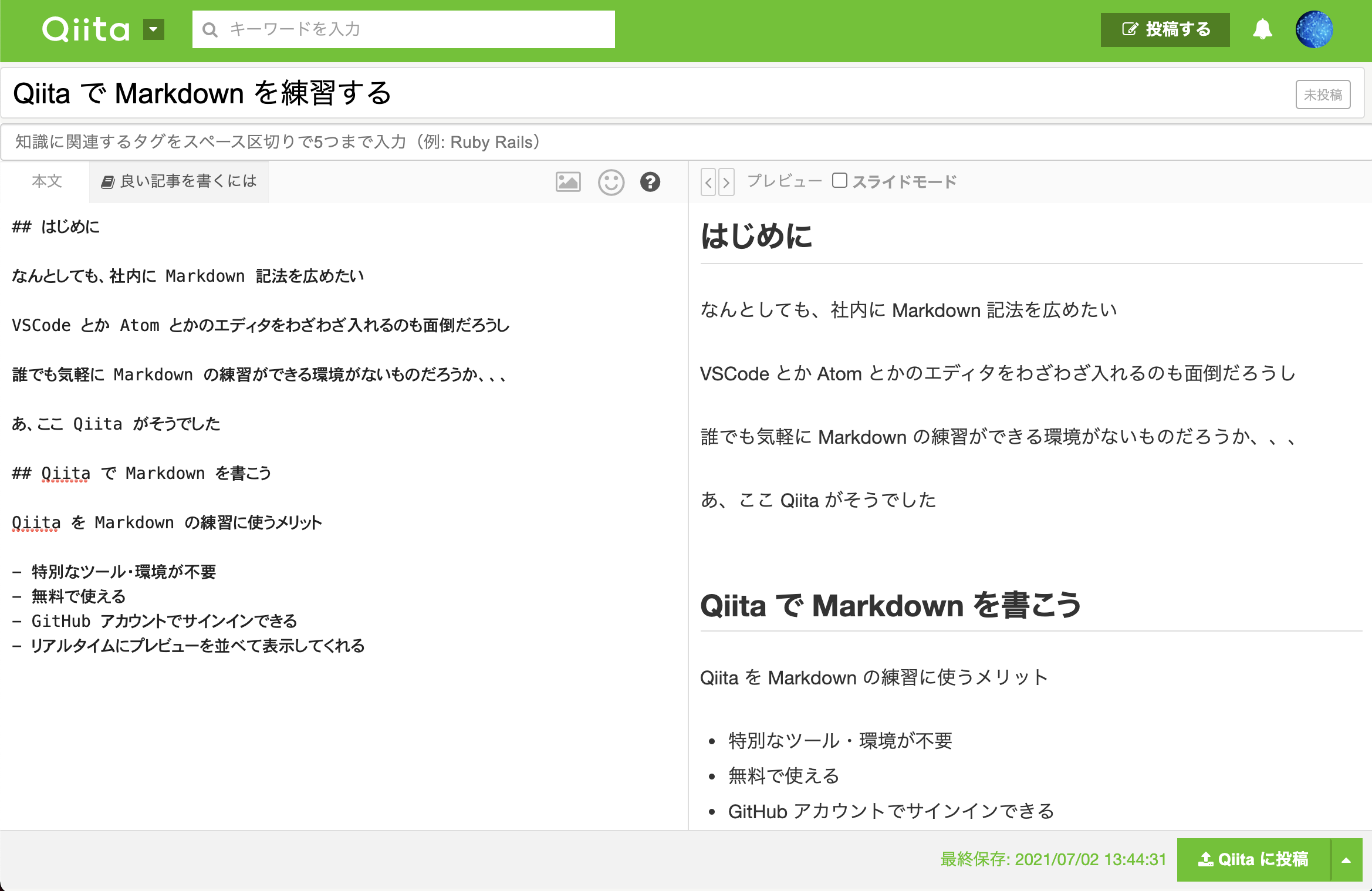Switch to the 本文 tab
The height and width of the screenshot is (891, 1372).
(x=47, y=181)
